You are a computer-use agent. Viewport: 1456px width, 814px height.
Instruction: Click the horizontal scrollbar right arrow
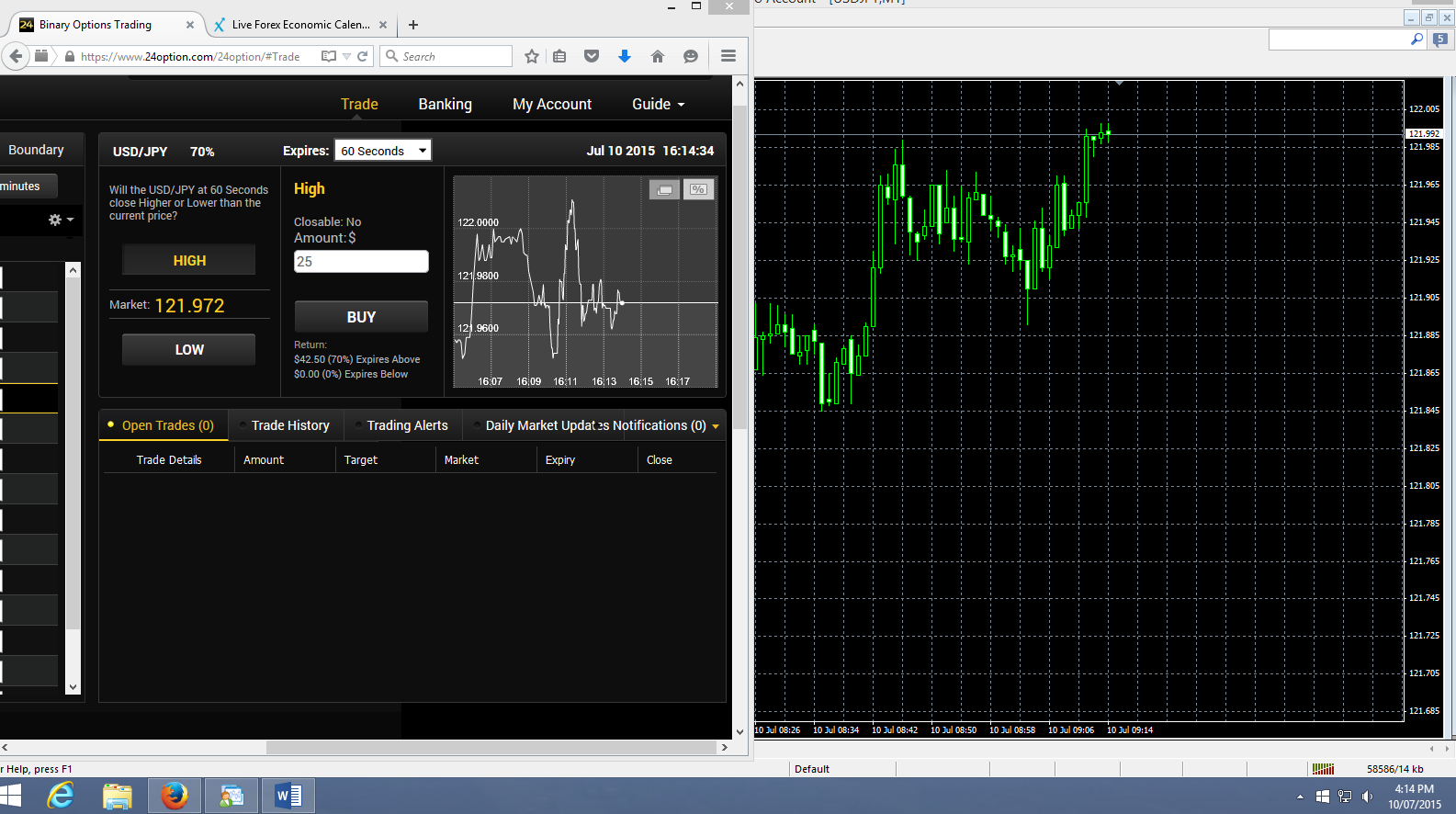click(725, 748)
